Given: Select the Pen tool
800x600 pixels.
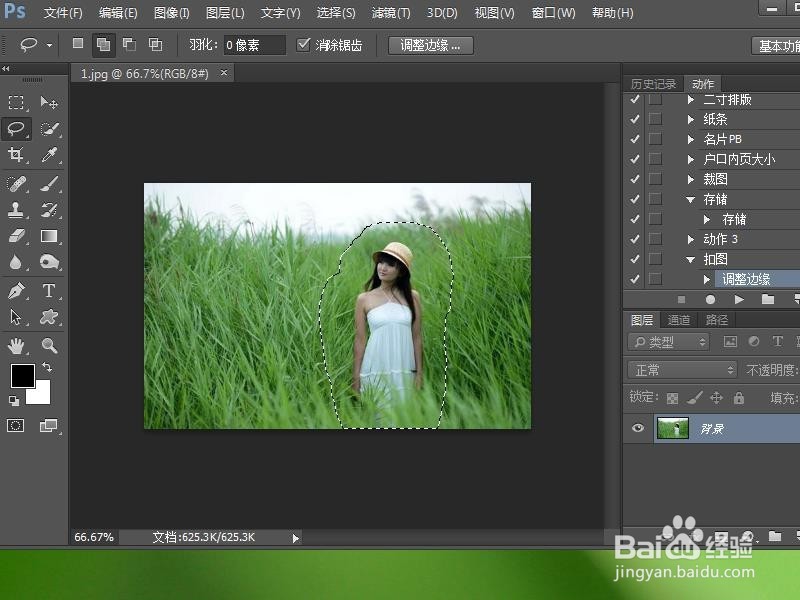Looking at the screenshot, I should pyautogui.click(x=16, y=291).
